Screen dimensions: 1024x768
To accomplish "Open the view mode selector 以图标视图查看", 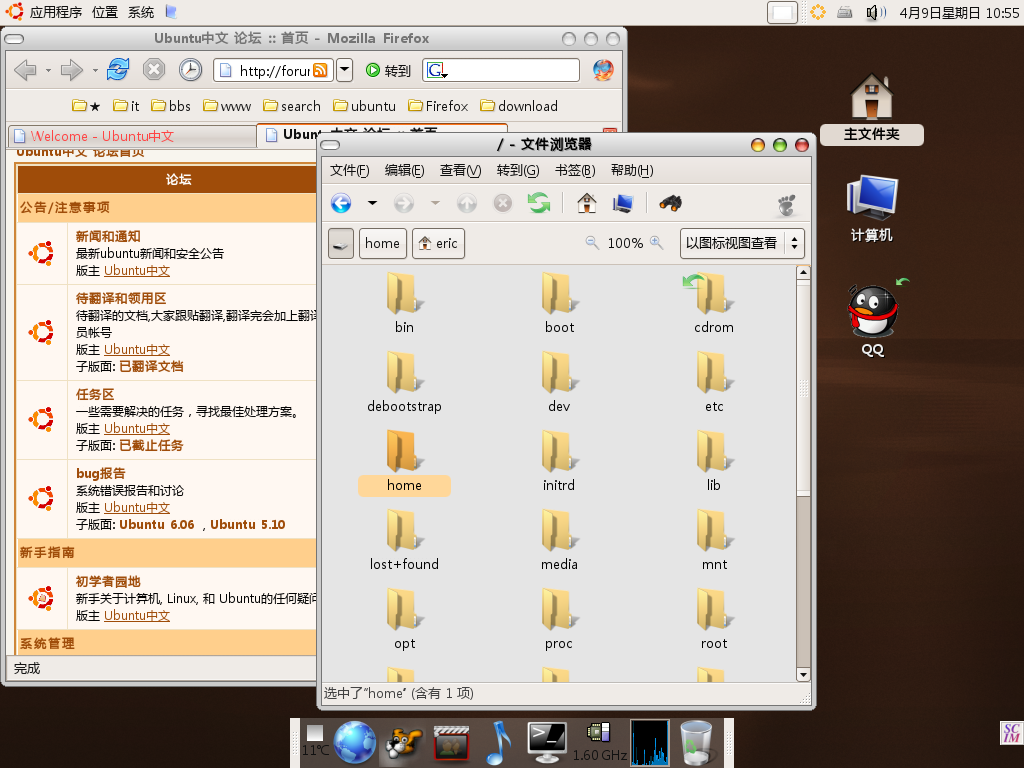I will pos(742,244).
